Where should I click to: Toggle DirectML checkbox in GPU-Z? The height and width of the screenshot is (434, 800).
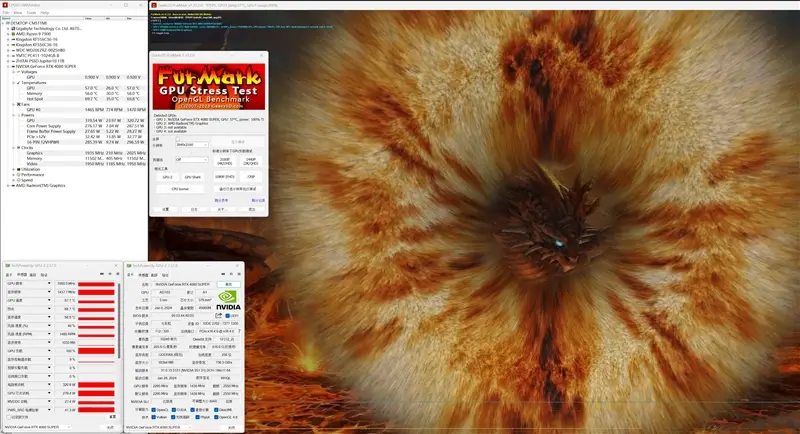(216, 410)
